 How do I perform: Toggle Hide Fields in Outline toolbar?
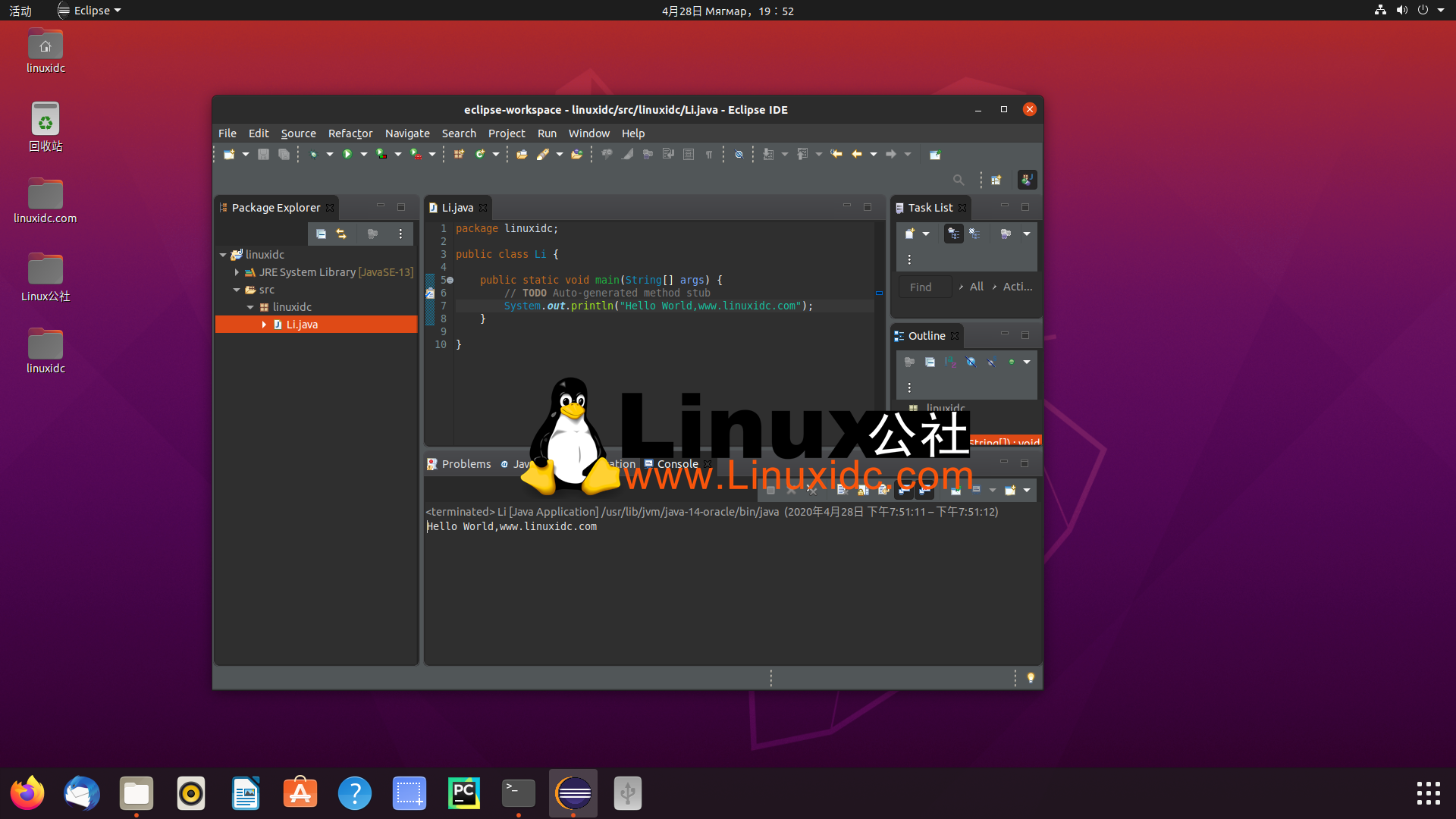click(x=971, y=362)
